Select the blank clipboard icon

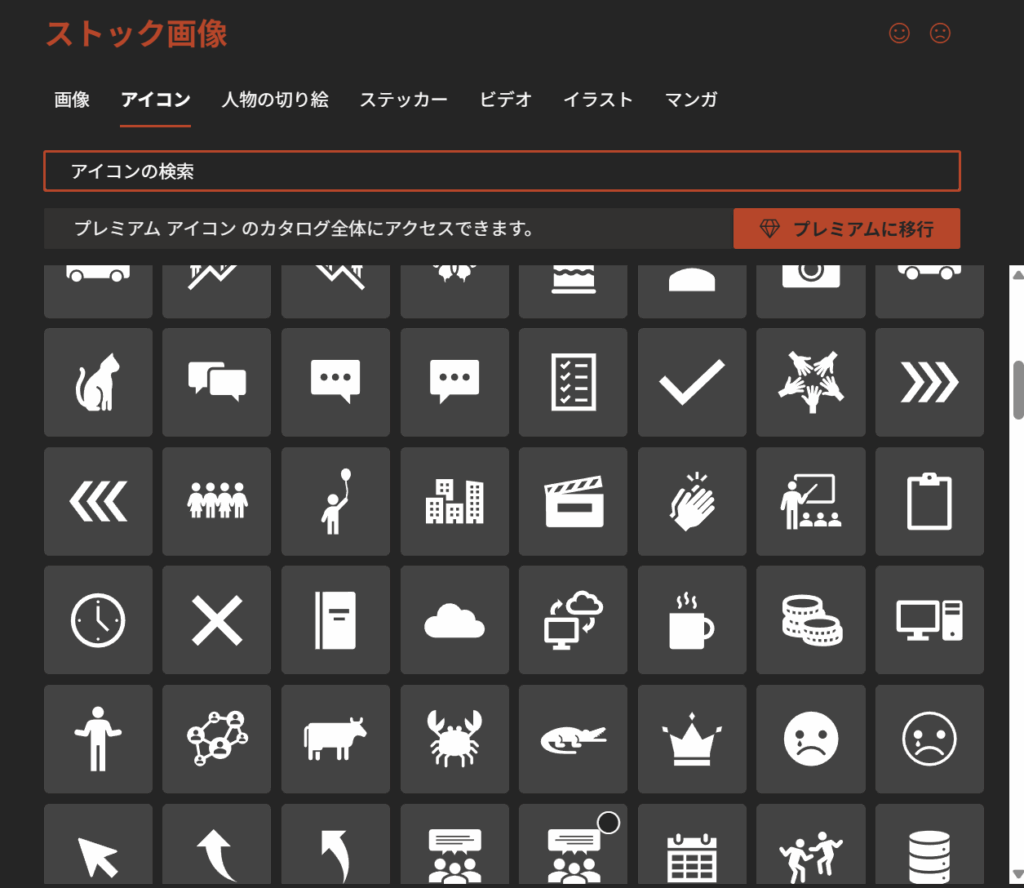[929, 501]
